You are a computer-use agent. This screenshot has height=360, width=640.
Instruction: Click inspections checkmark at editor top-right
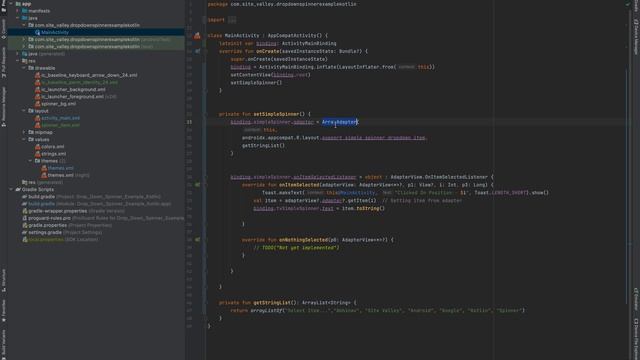(628, 4)
